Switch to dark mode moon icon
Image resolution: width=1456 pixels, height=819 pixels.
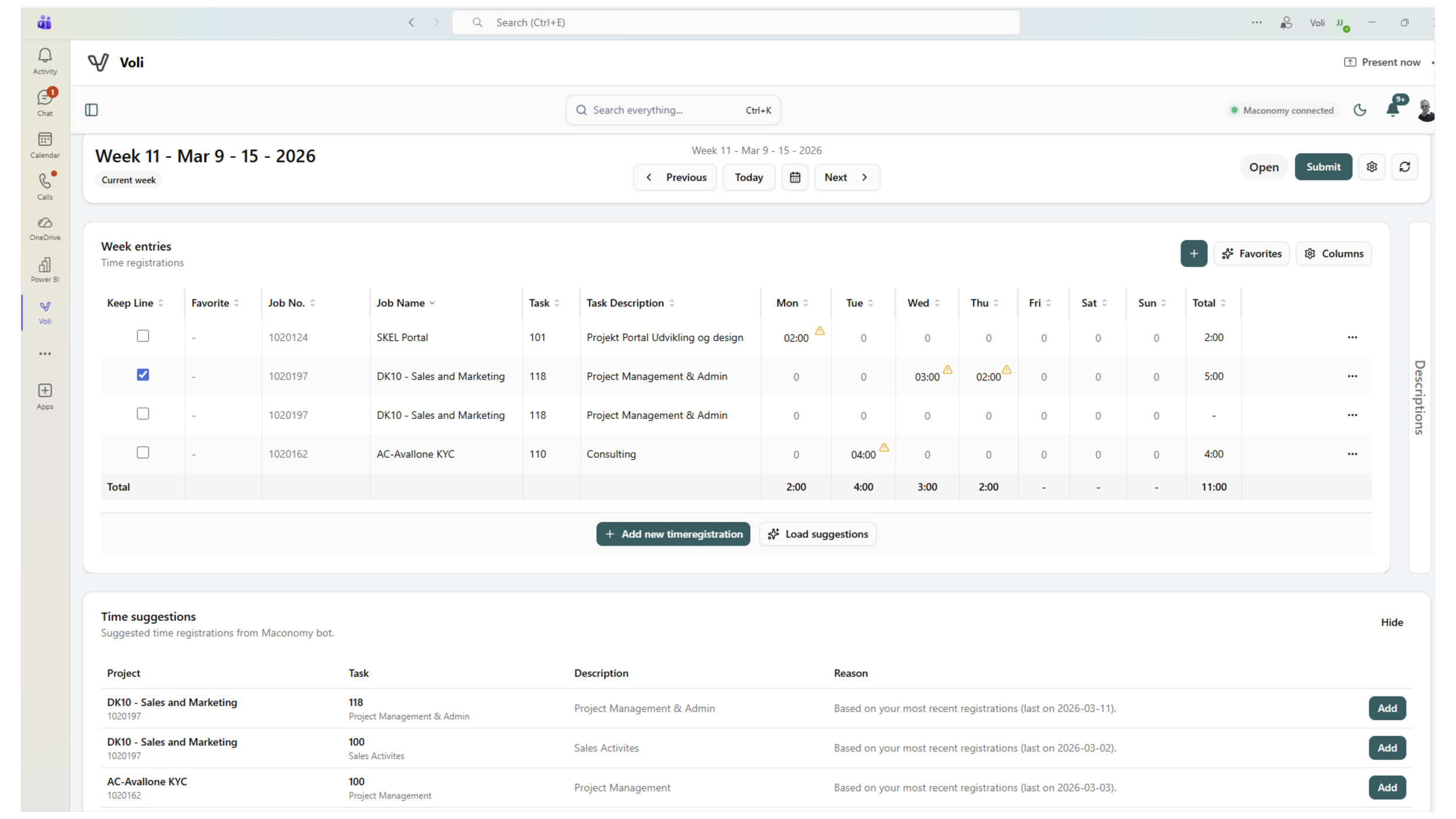1359,110
